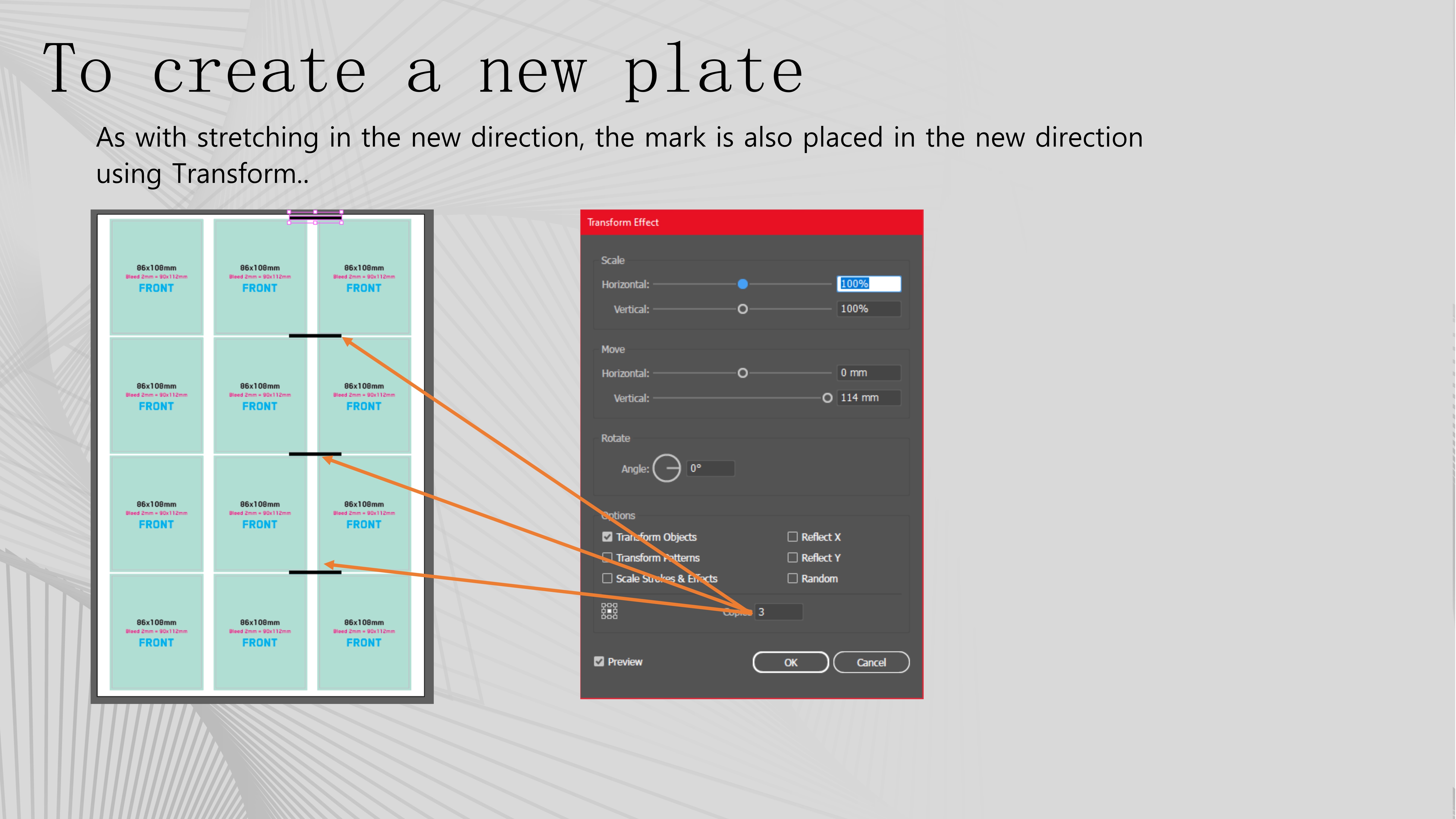The image size is (1456, 819).
Task: Click the Move Horizontal slider handle
Action: point(743,373)
